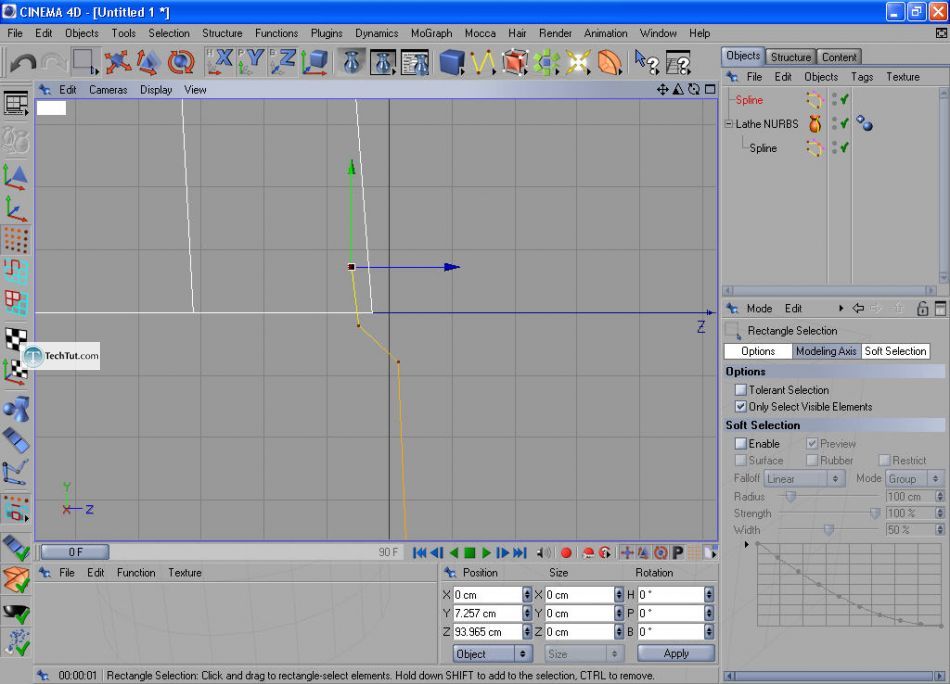Click the Position Y 7.257 cm field

[x=487, y=614]
